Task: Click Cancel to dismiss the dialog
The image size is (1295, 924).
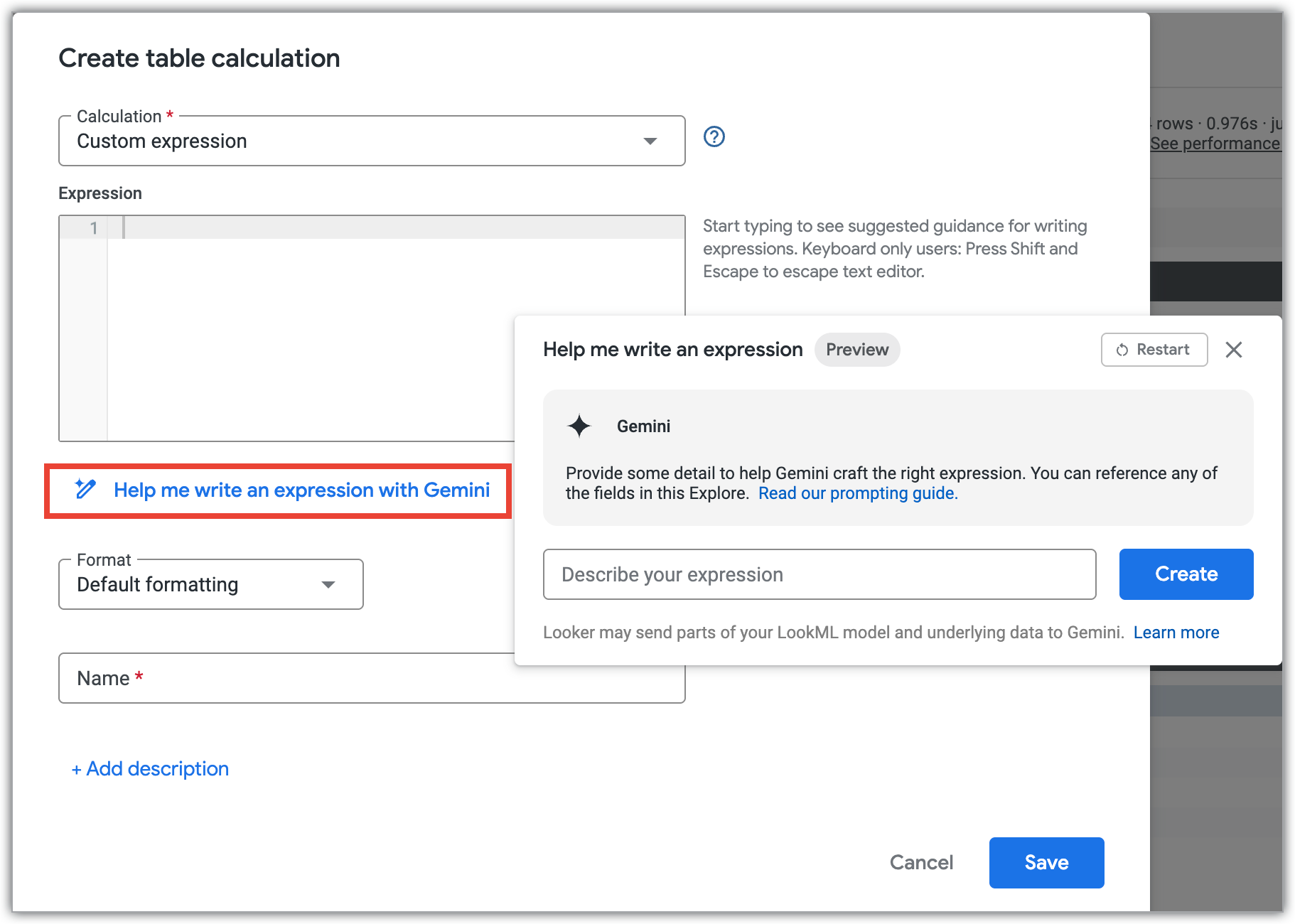Action: 921,862
